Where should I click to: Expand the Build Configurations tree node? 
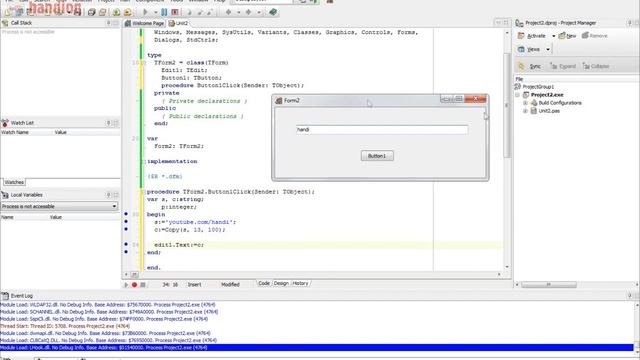(x=526, y=103)
